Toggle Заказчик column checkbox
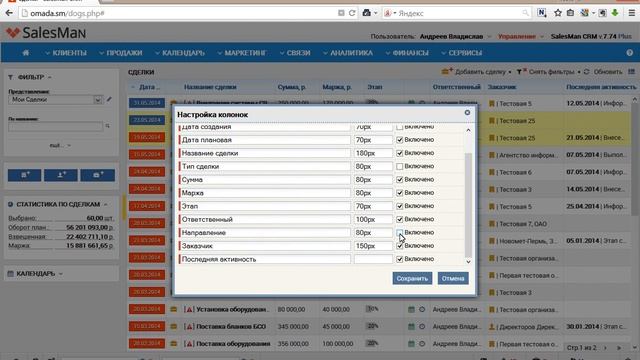Screen dimensions: 640x360 coord(400,246)
